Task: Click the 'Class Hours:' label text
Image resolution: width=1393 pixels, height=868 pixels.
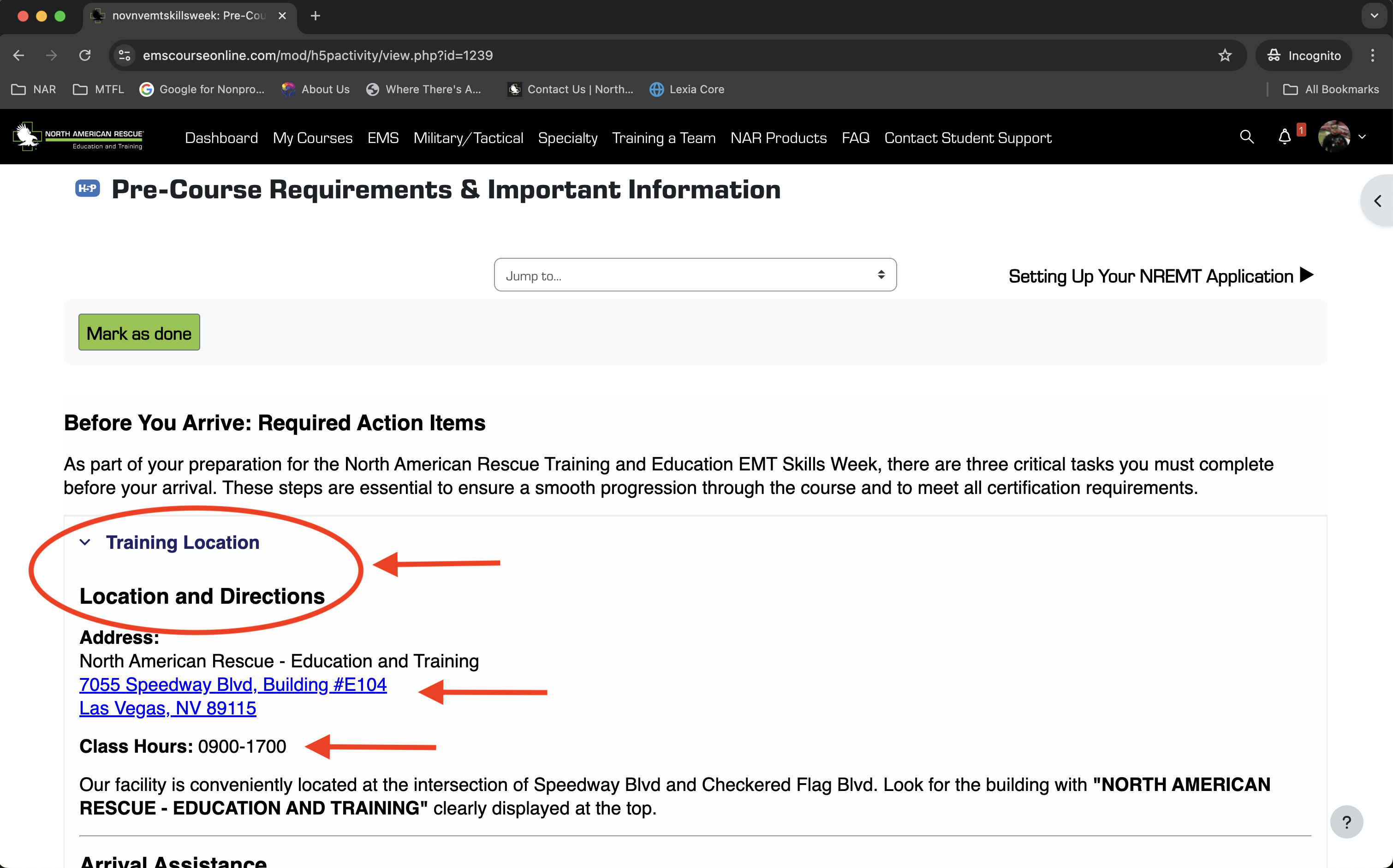Action: point(136,746)
